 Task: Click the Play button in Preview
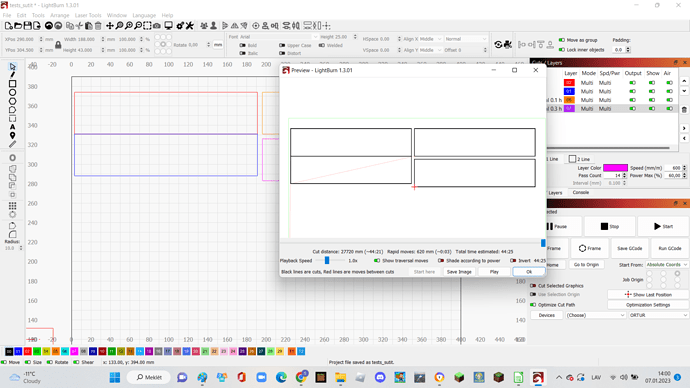[x=494, y=271]
